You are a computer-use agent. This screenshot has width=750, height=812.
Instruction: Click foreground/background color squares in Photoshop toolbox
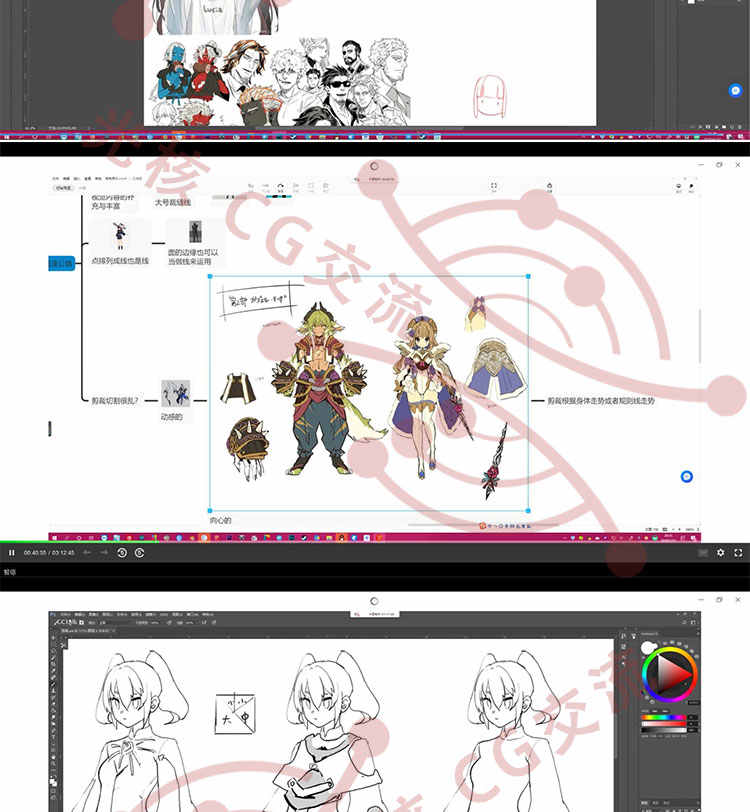pos(53,781)
